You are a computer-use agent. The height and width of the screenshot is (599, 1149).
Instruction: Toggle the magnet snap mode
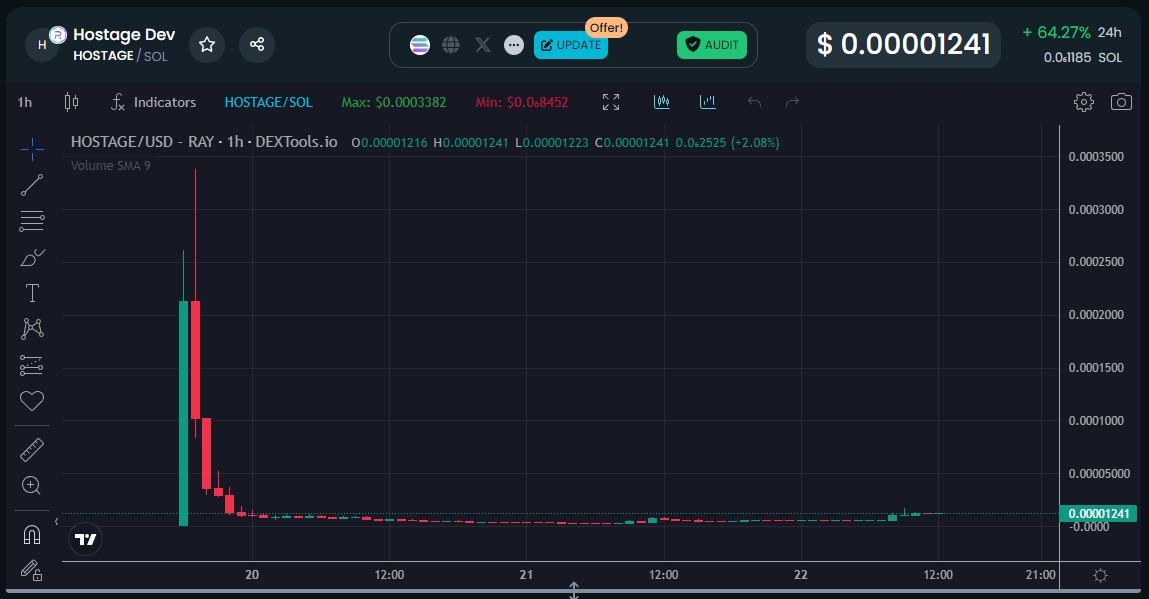[32, 535]
